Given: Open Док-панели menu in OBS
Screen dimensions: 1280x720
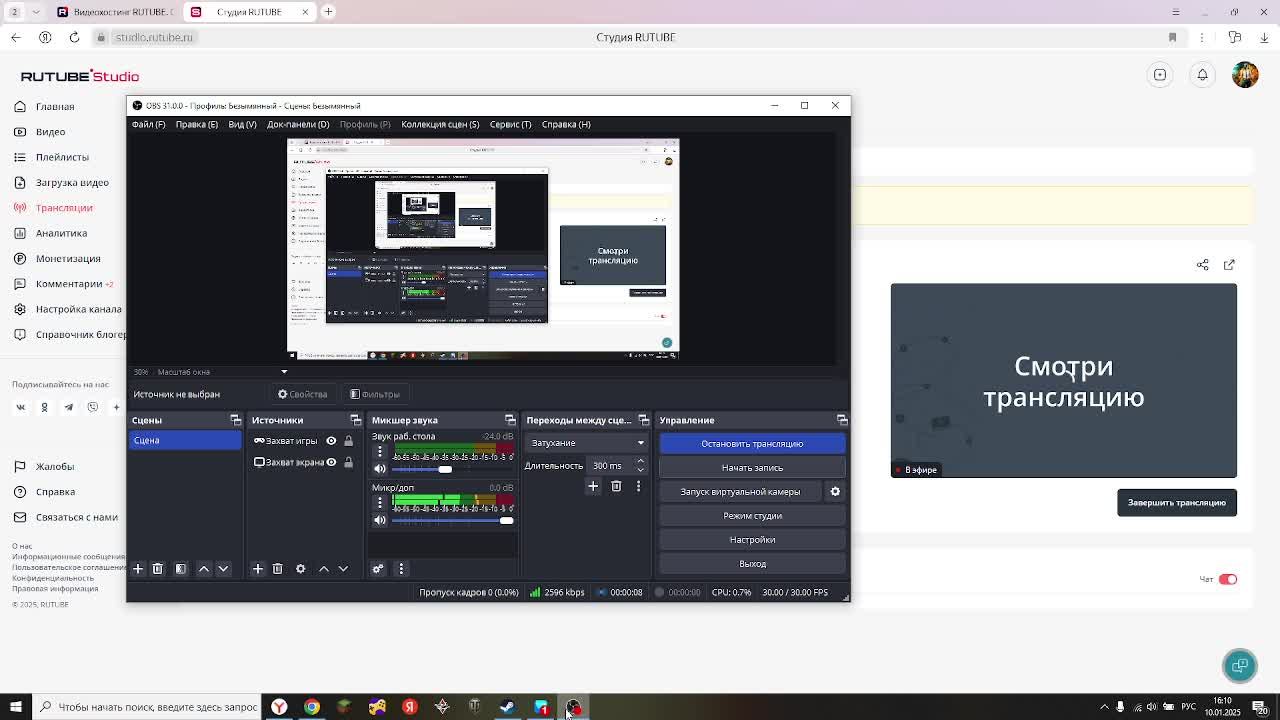Looking at the screenshot, I should click(298, 124).
